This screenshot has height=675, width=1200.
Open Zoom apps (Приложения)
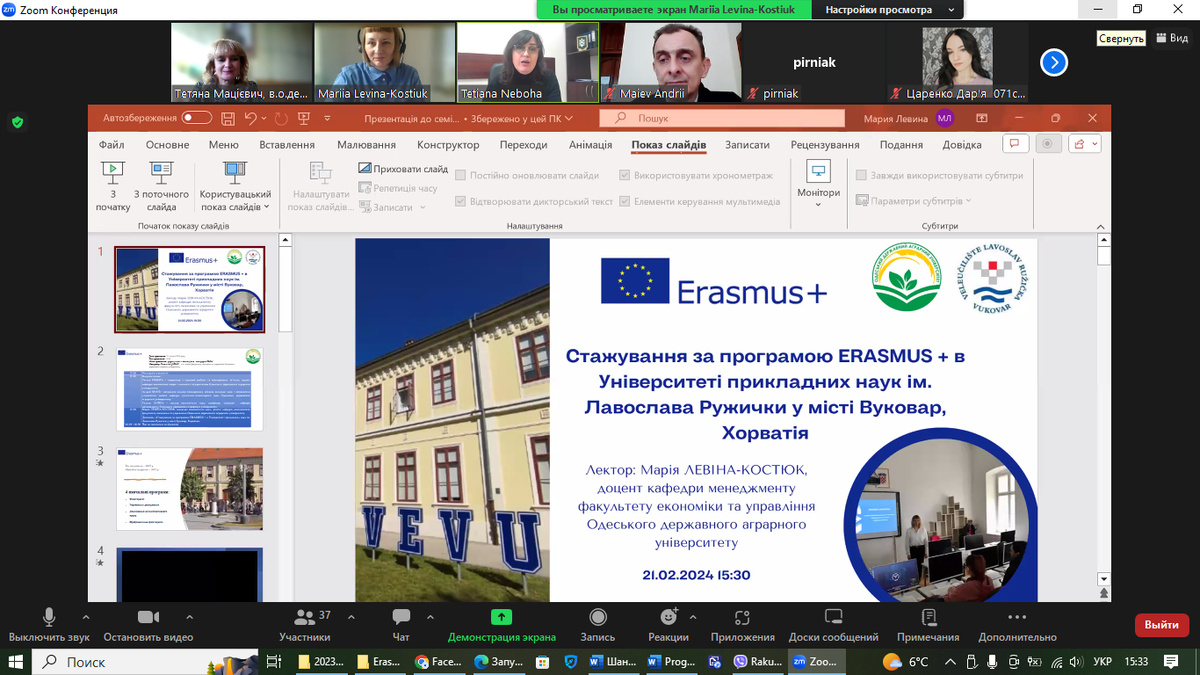pyautogui.click(x=742, y=625)
